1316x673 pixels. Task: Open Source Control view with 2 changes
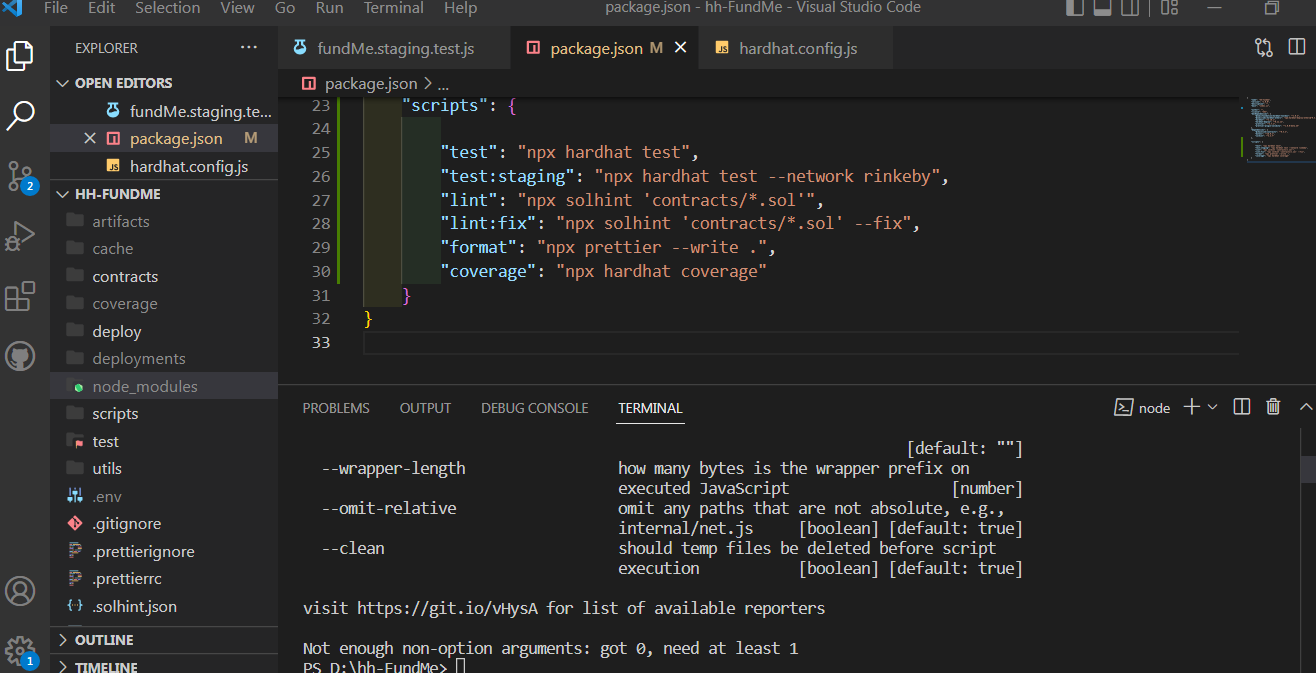click(x=20, y=176)
